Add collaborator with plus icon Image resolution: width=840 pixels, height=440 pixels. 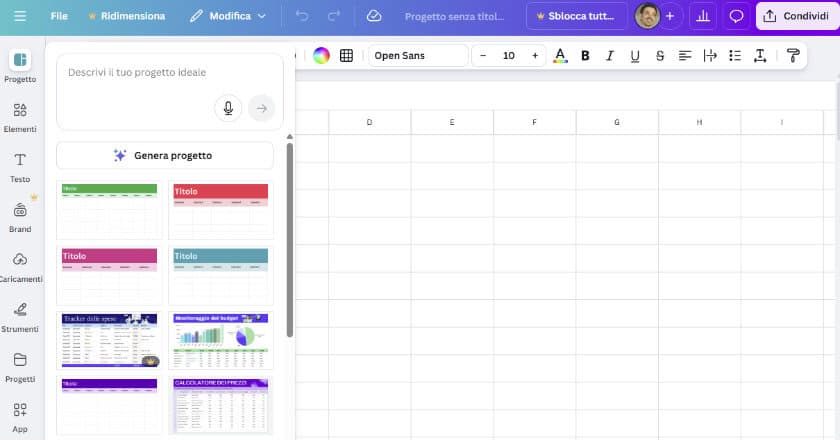click(670, 16)
